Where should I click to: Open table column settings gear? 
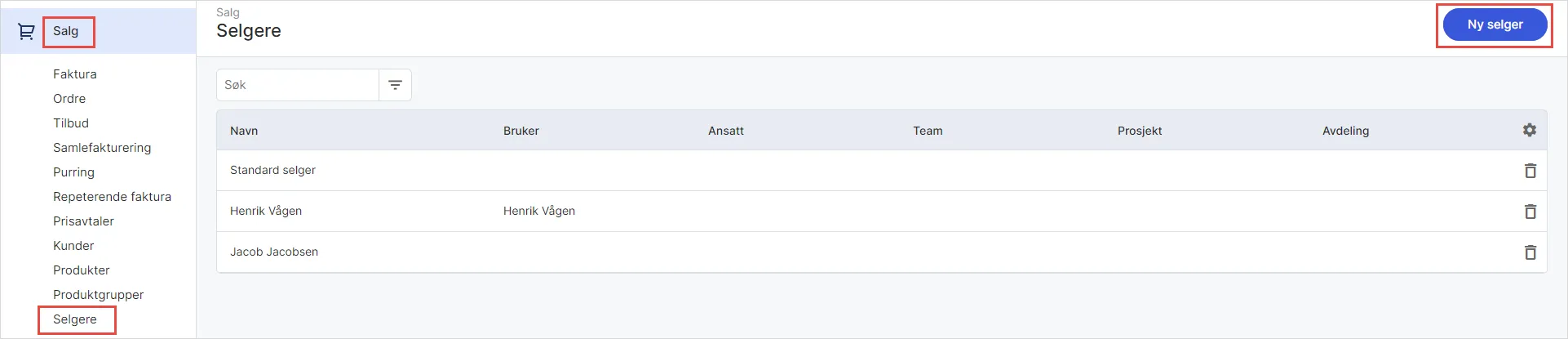[x=1530, y=130]
